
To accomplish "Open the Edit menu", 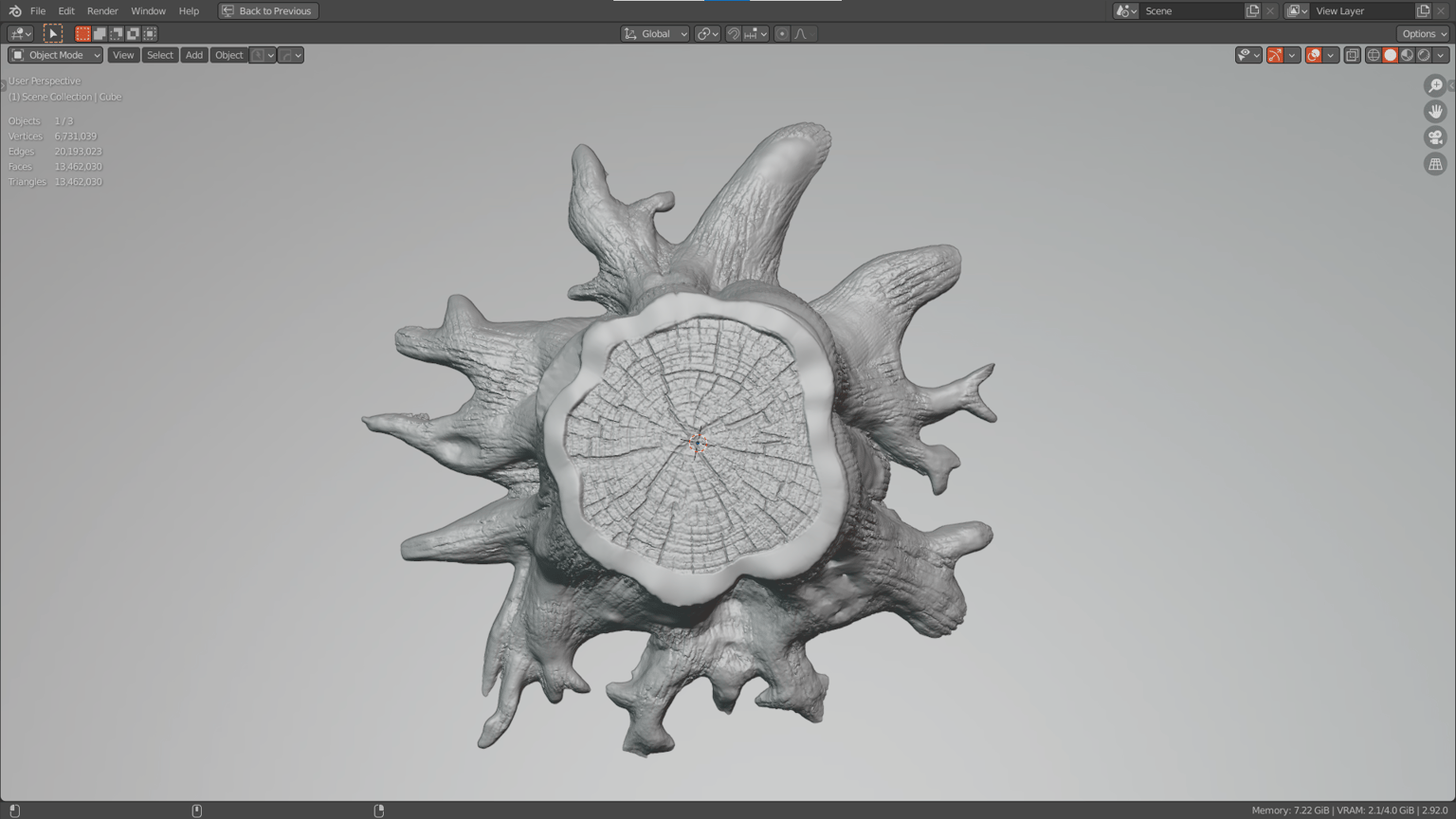I will point(66,10).
